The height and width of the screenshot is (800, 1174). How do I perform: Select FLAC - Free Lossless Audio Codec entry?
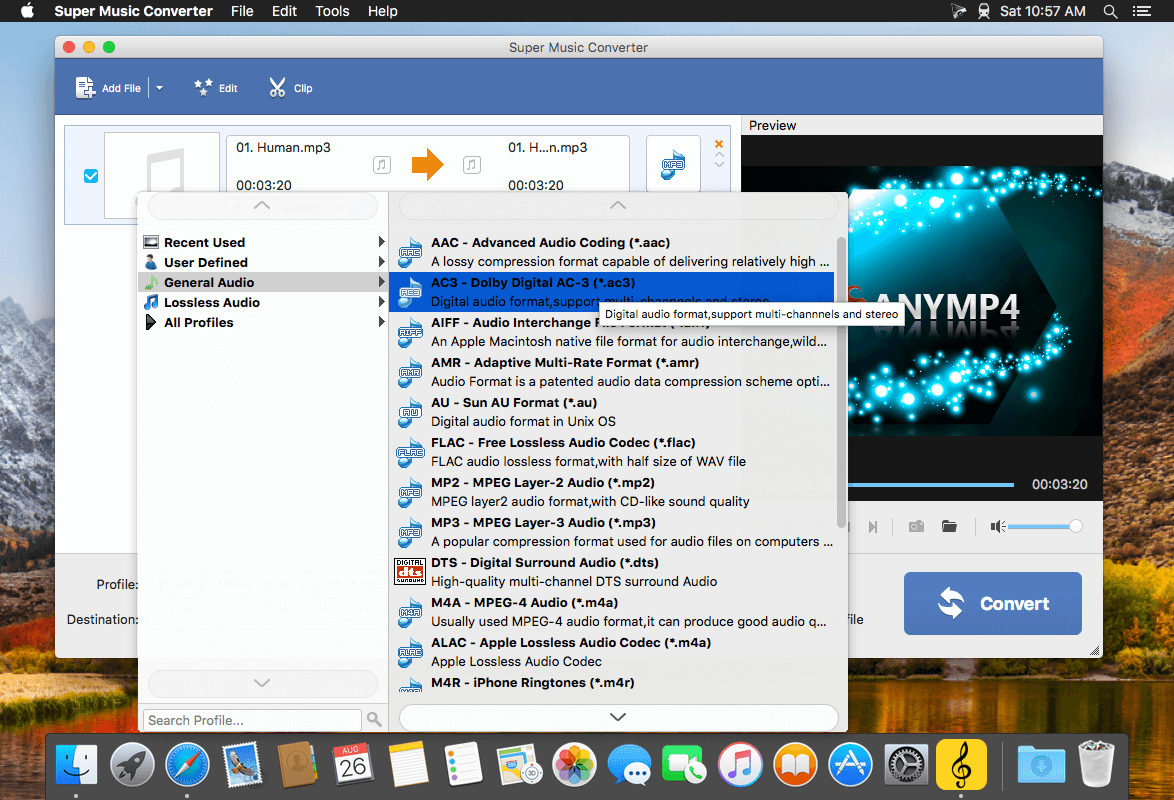point(612,452)
